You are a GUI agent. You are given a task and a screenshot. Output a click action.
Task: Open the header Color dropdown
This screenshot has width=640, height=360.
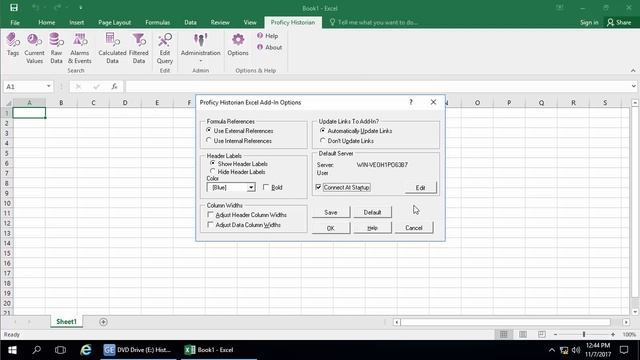pos(251,187)
